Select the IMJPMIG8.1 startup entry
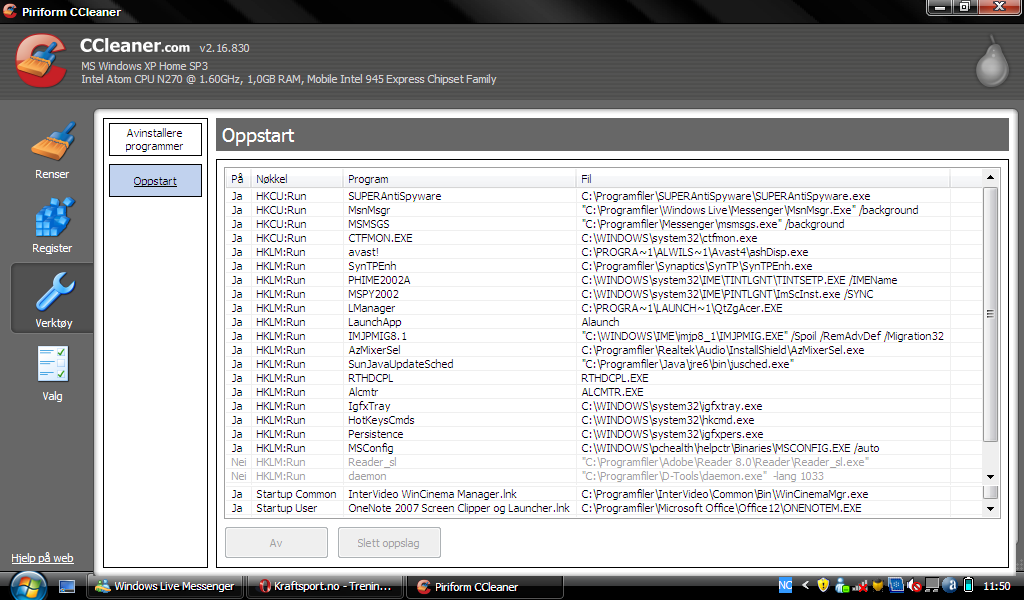Screen dimensions: 1024x600 click(x=603, y=336)
